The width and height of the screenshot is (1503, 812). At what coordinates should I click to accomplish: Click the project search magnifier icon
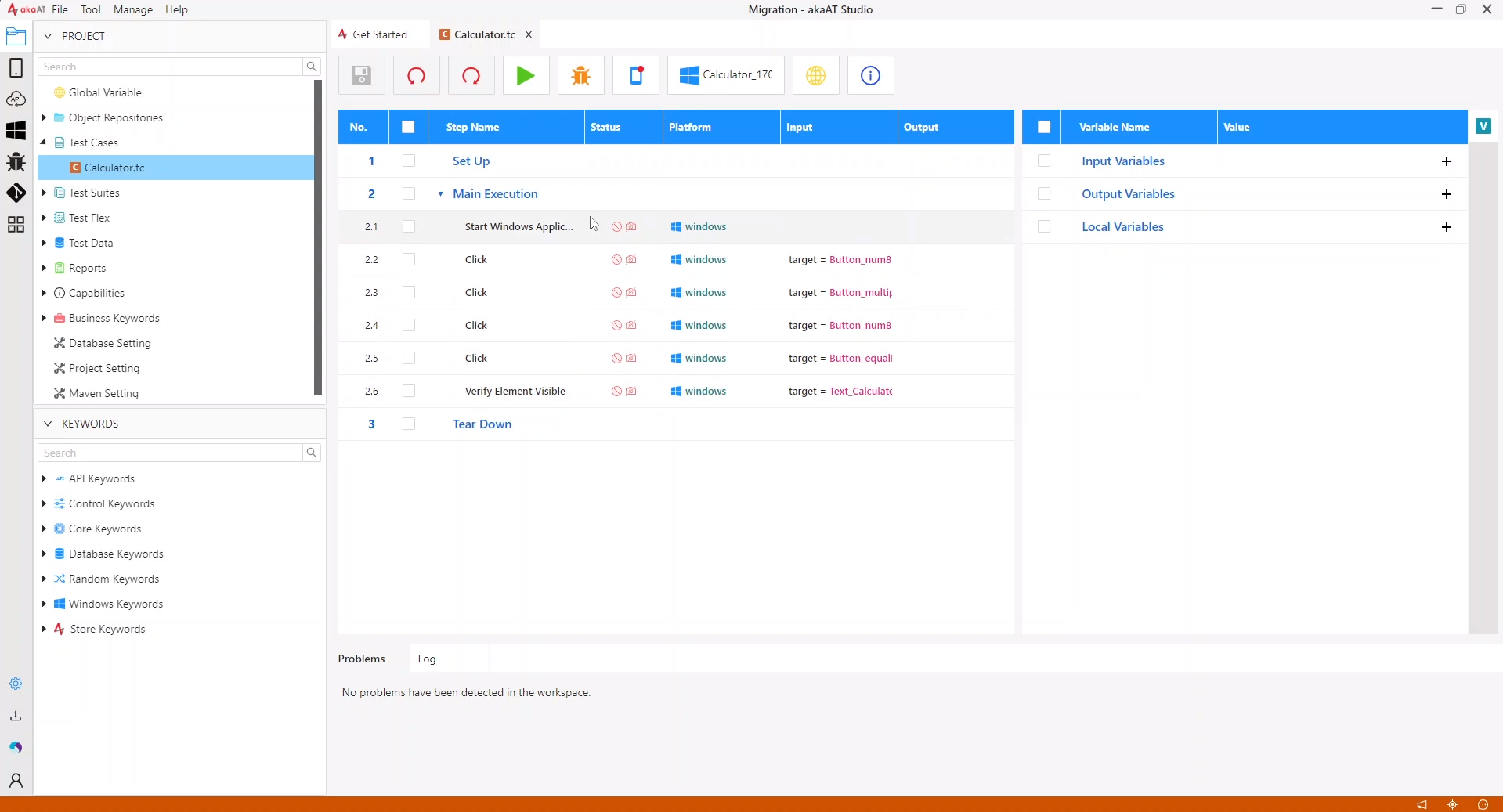point(312,67)
